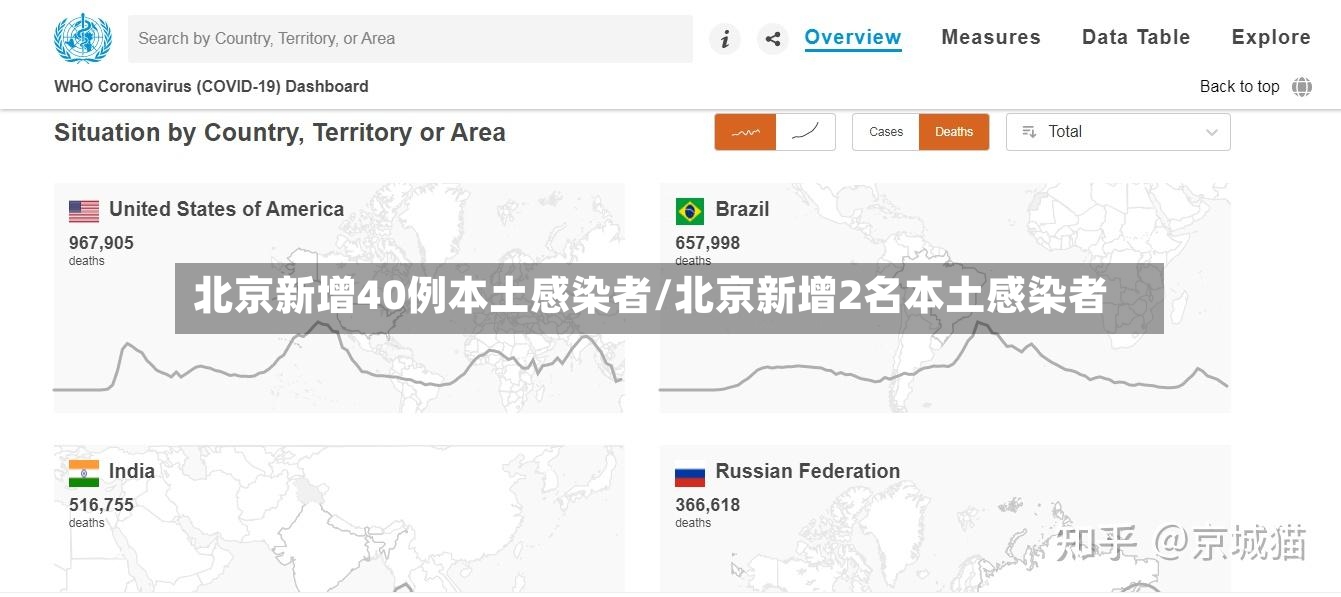This screenshot has width=1341, height=597.
Task: Click the United States flag icon
Action: (x=84, y=211)
